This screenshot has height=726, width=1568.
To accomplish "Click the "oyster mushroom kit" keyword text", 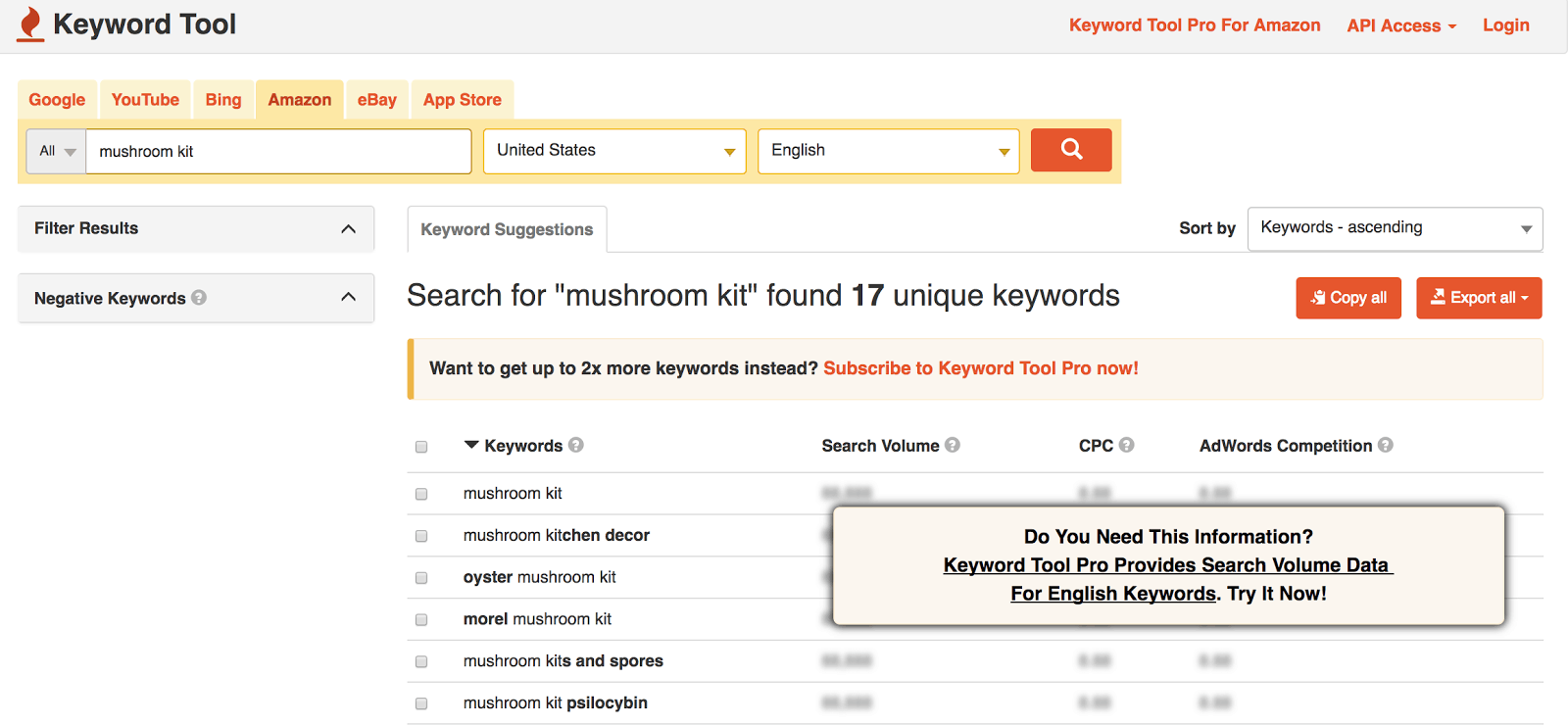I will click(x=540, y=577).
